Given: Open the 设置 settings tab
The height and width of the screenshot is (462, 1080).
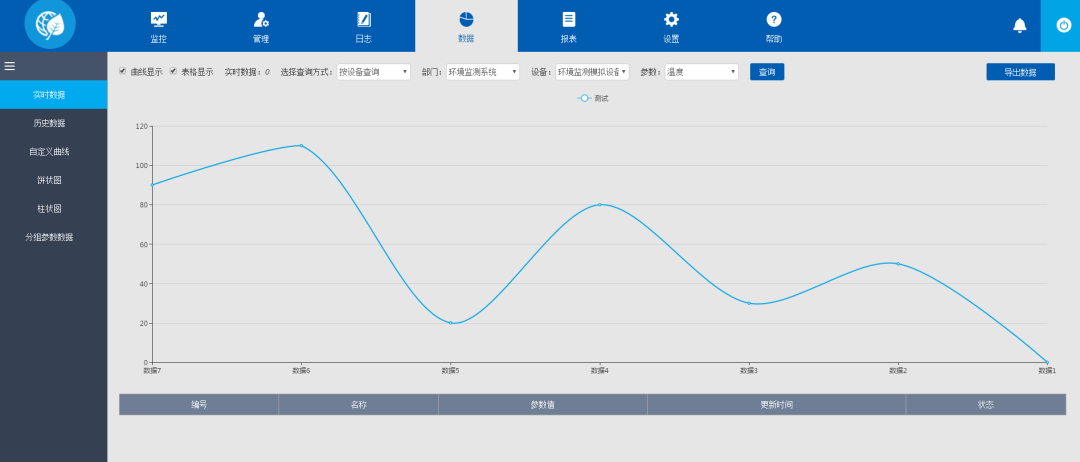Looking at the screenshot, I should point(672,26).
